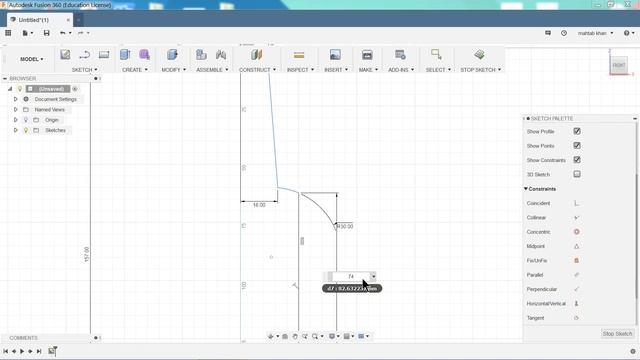The image size is (640, 360).
Task: Toggle Sketches folder visibility bulb
Action: [26, 130]
